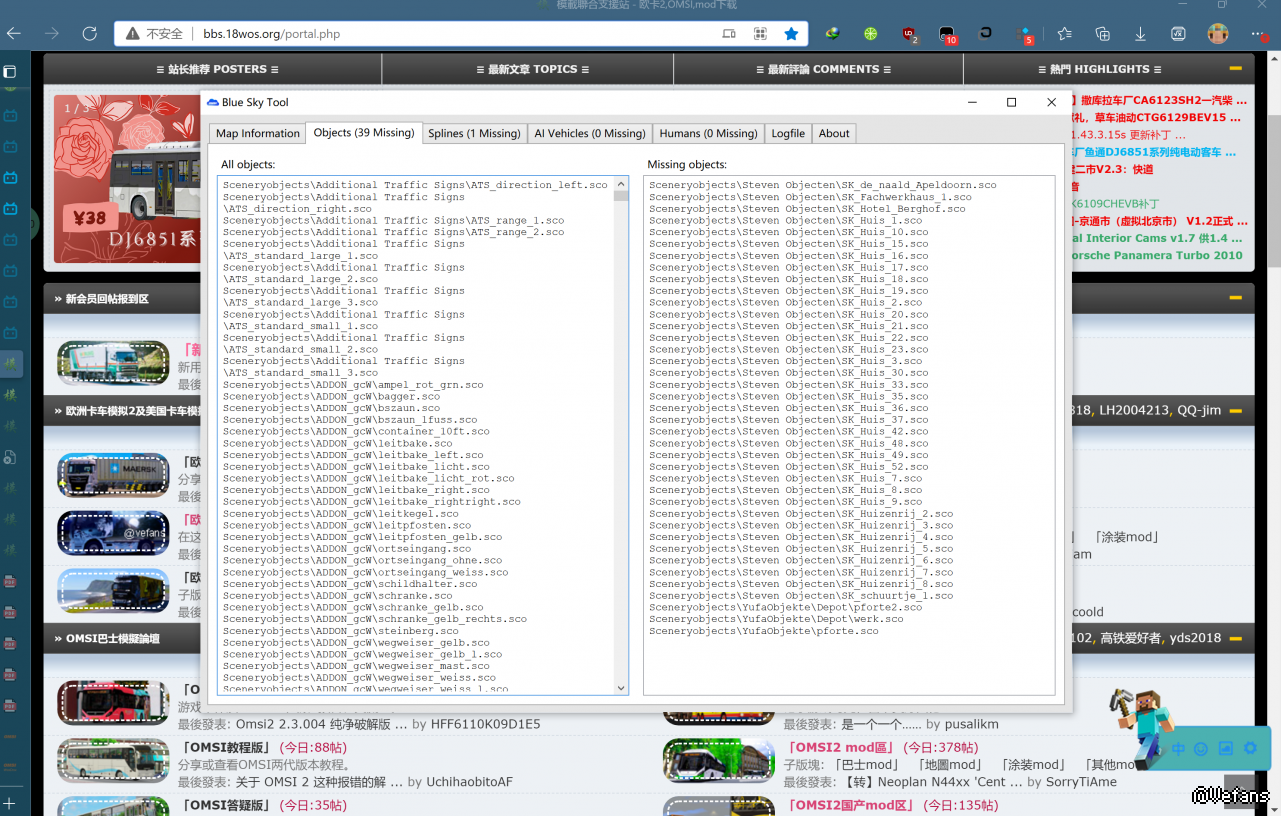Open the vertical tabs panel icon
Image resolution: width=1281 pixels, height=816 pixels.
10,72
